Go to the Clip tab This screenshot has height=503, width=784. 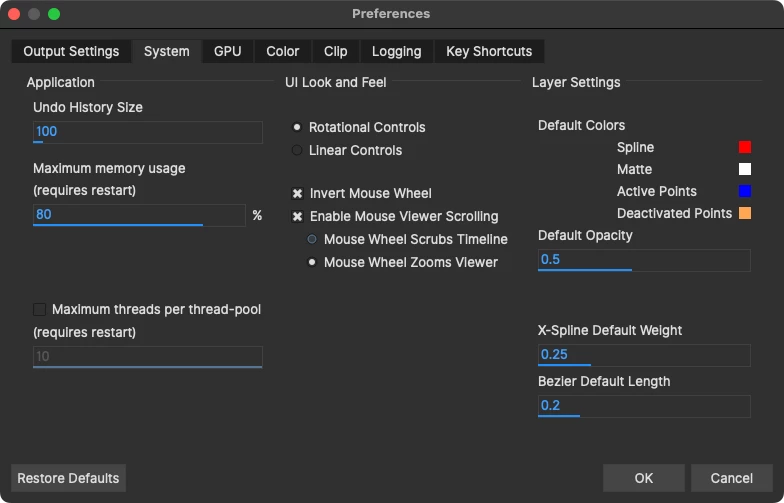tap(336, 51)
